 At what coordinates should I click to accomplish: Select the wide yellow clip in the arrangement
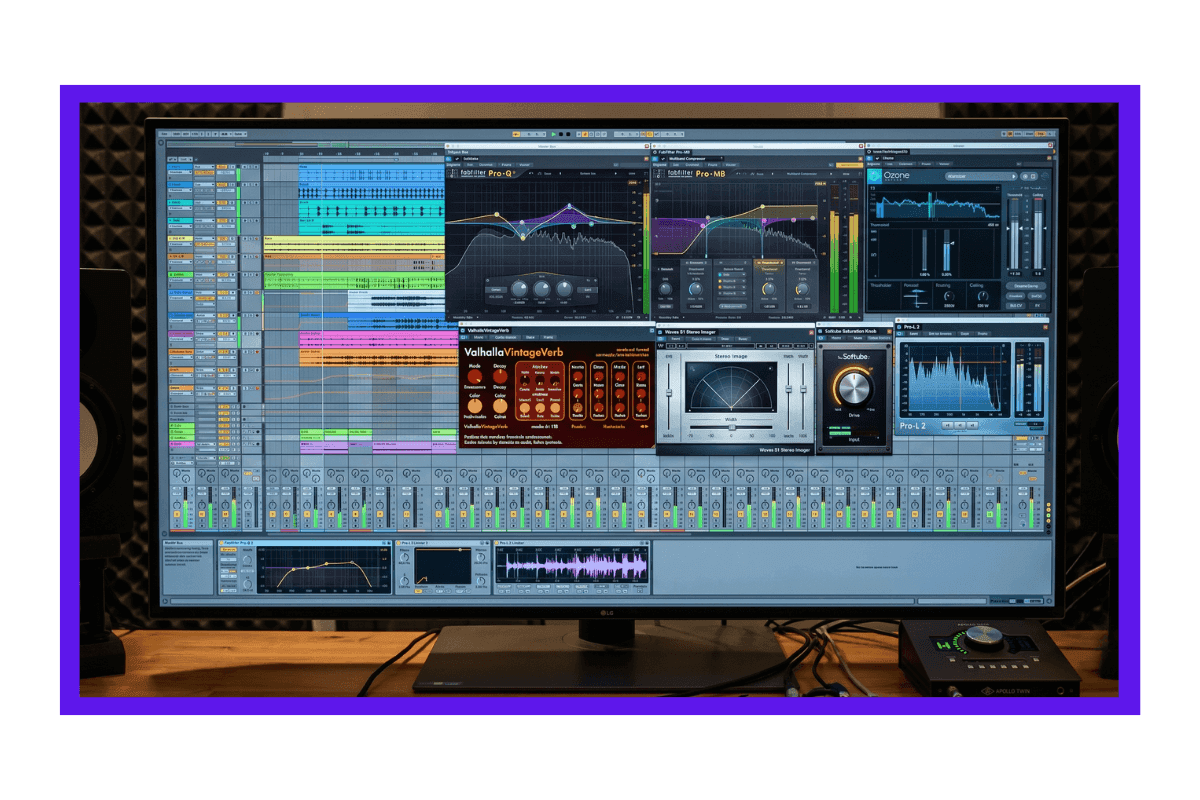(354, 246)
